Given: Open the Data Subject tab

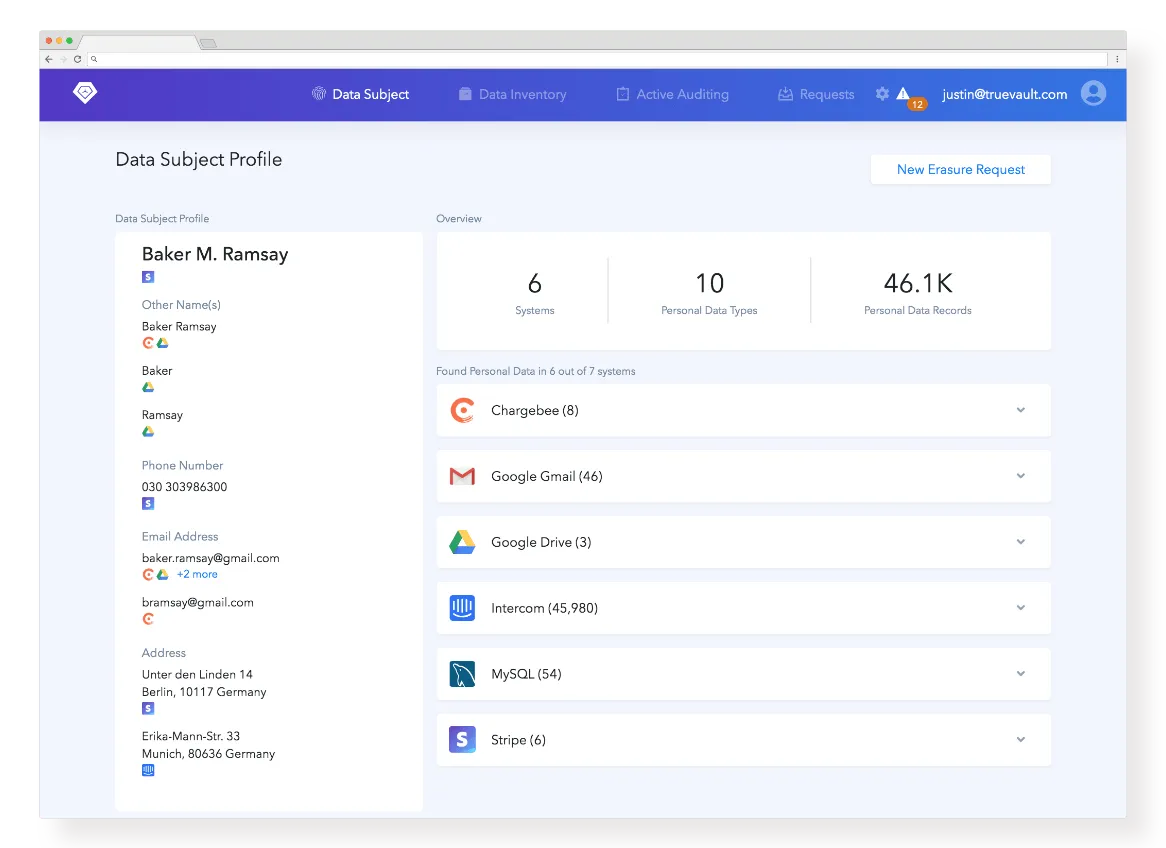Looking at the screenshot, I should point(361,94).
